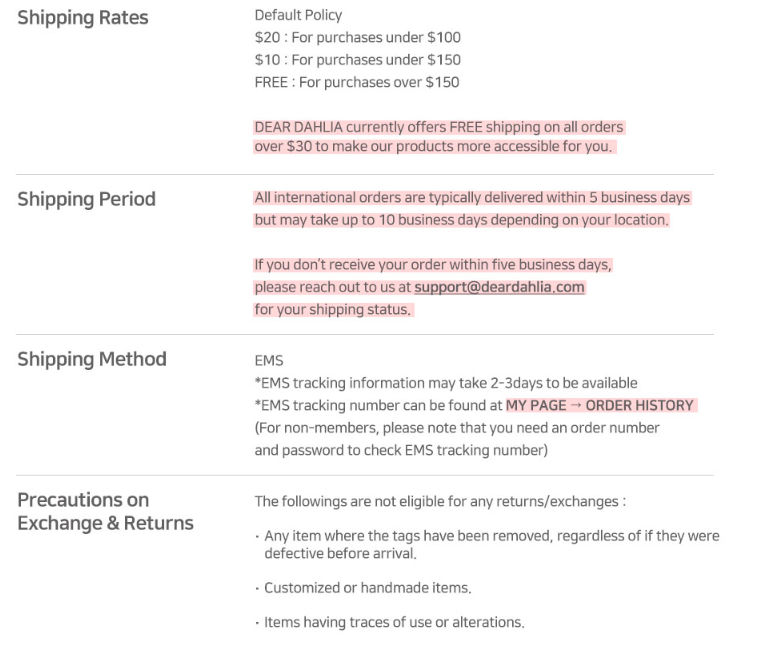Click the Shipping Method heading
Image resolution: width=771 pixels, height=647 pixels.
coord(92,359)
